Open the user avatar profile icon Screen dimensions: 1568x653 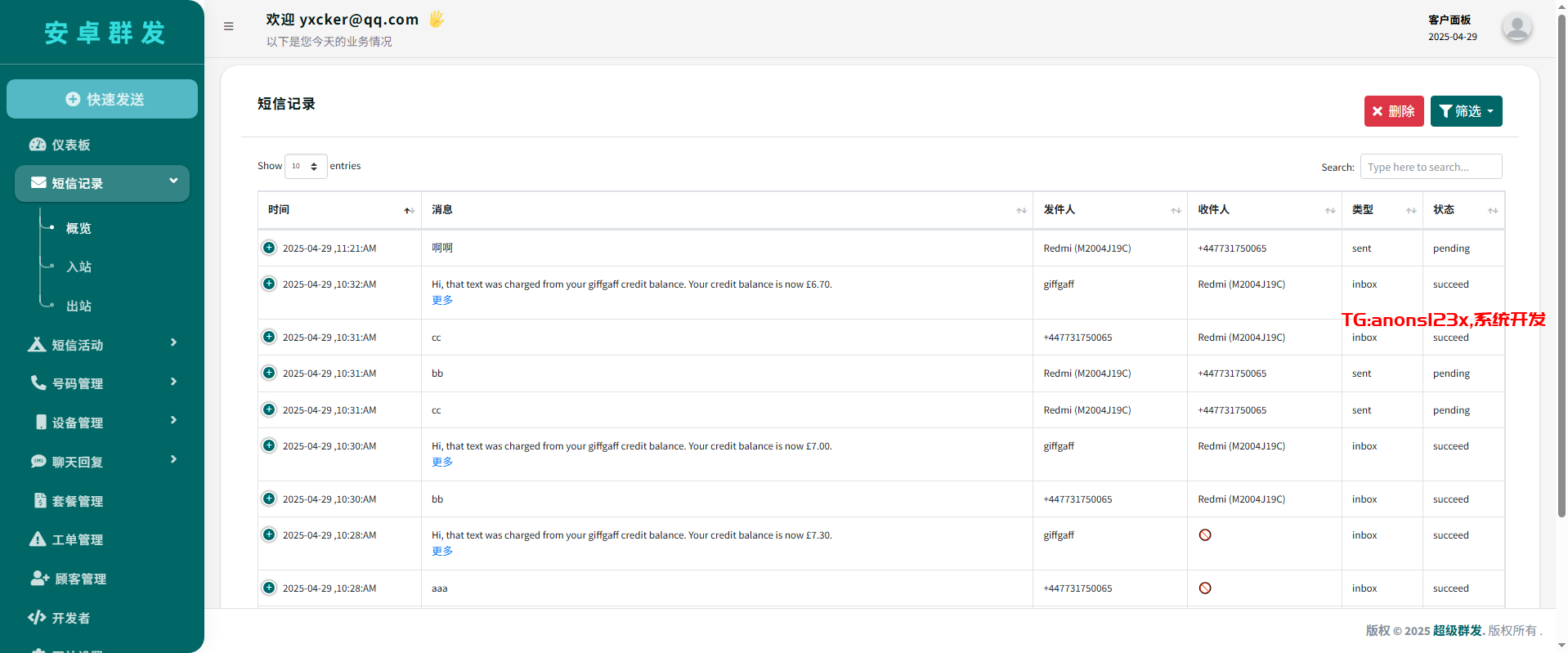pyautogui.click(x=1516, y=28)
